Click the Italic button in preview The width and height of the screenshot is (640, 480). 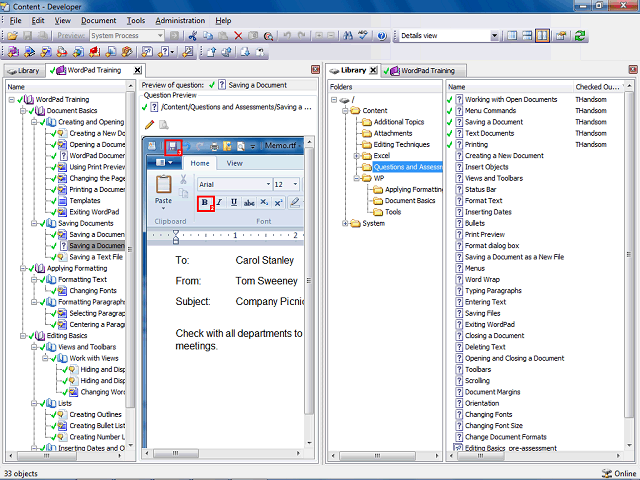[219, 202]
